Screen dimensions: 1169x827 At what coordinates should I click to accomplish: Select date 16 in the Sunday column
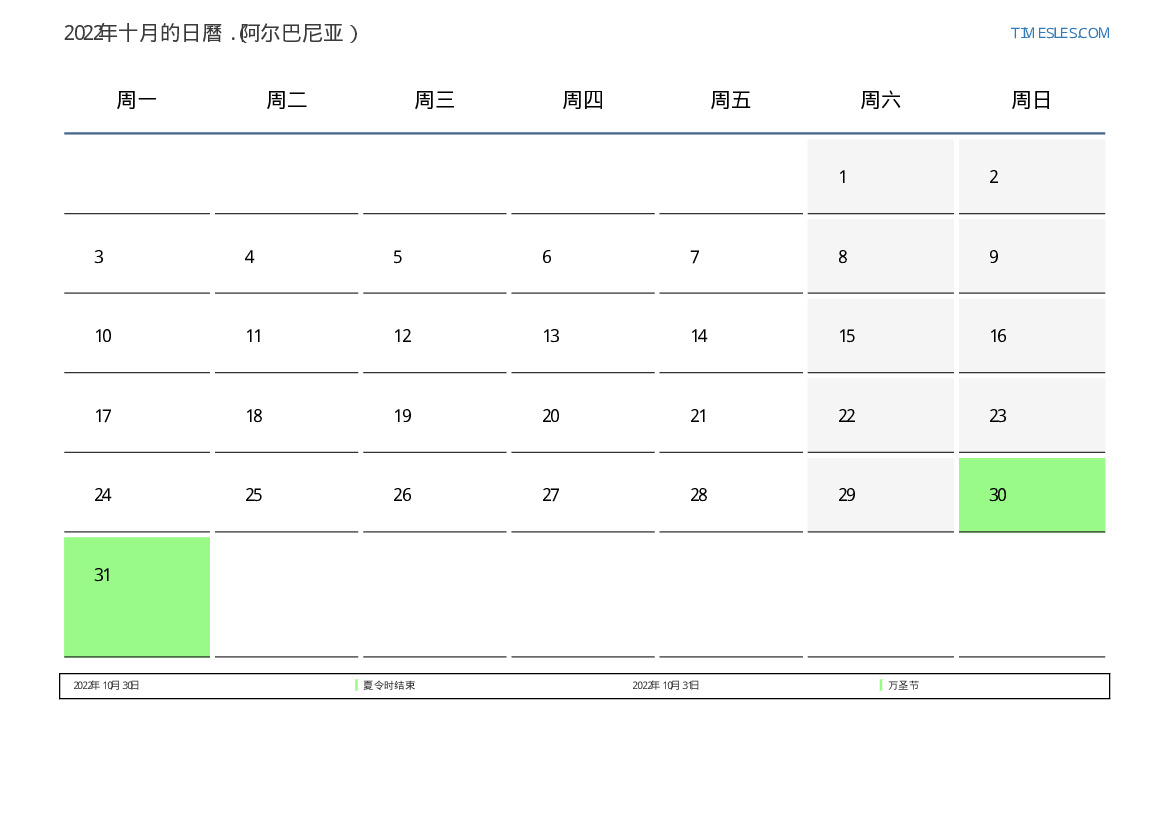pyautogui.click(x=1031, y=336)
